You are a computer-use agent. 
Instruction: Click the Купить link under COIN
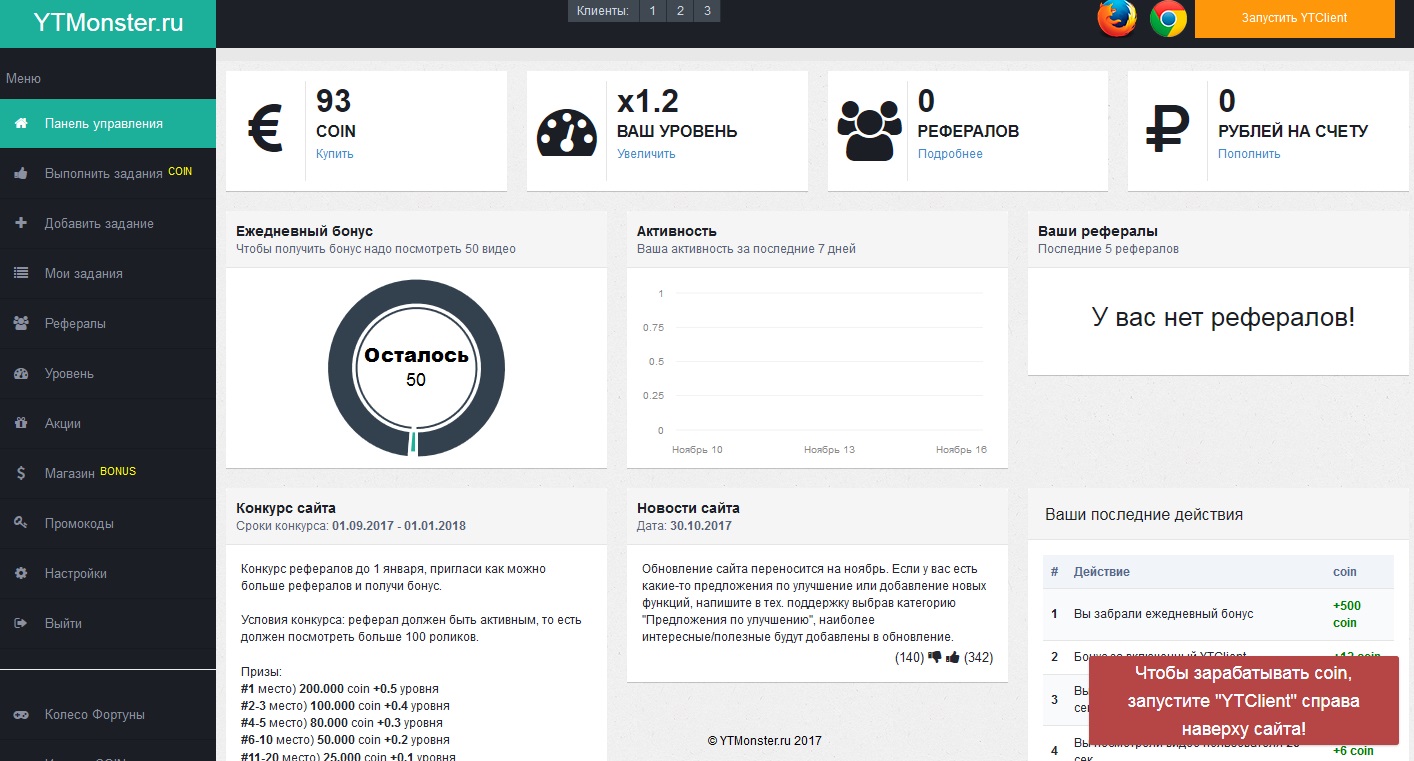pos(335,154)
